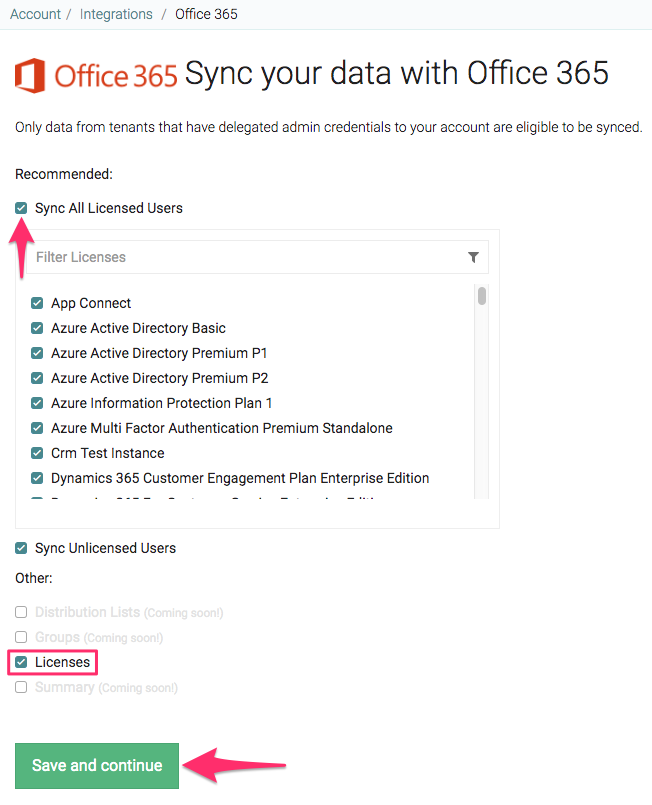Toggle the Sync Unlicensed Users checkbox
Image resolution: width=652 pixels, height=805 pixels.
click(x=21, y=548)
